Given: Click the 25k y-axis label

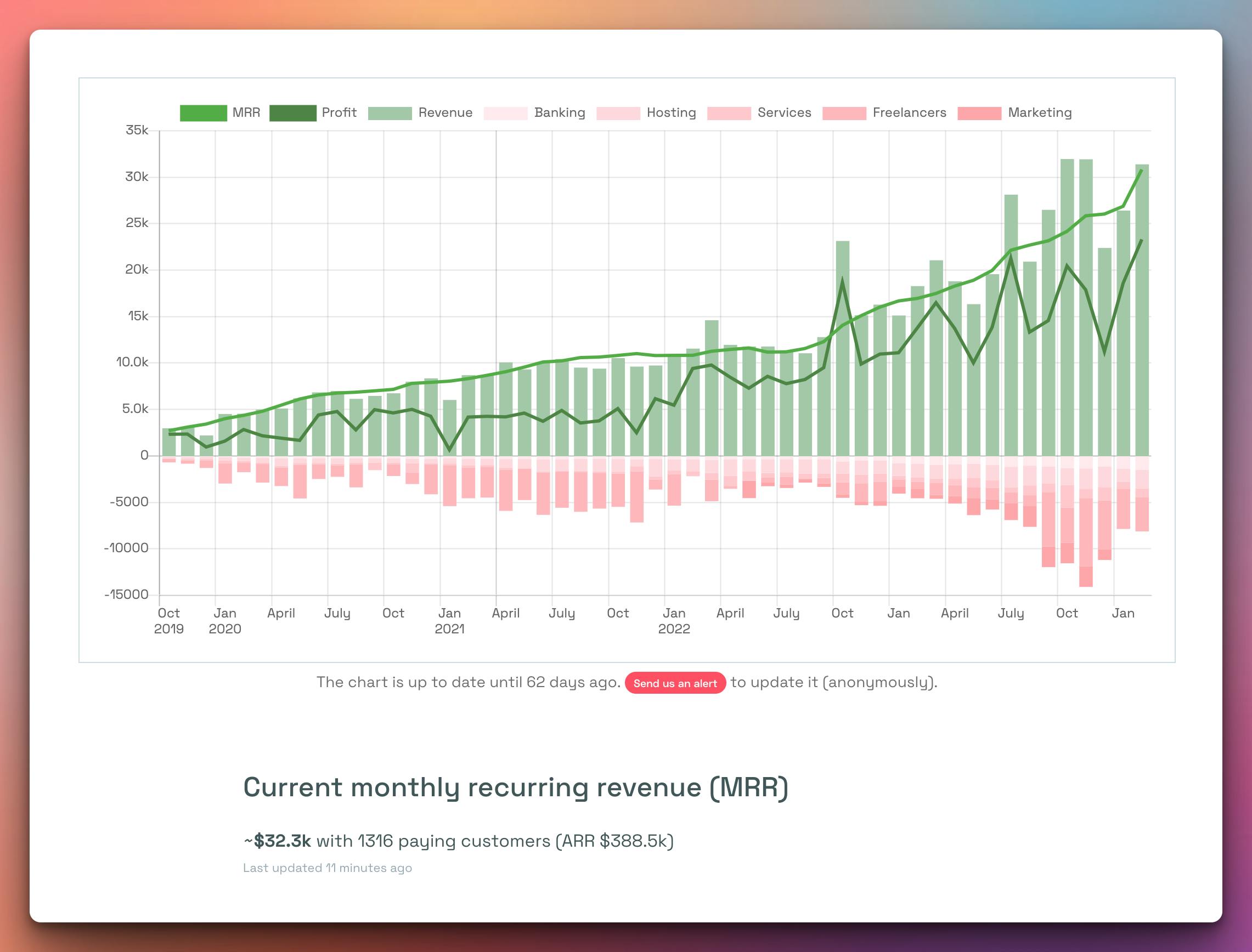Looking at the screenshot, I should [137, 223].
